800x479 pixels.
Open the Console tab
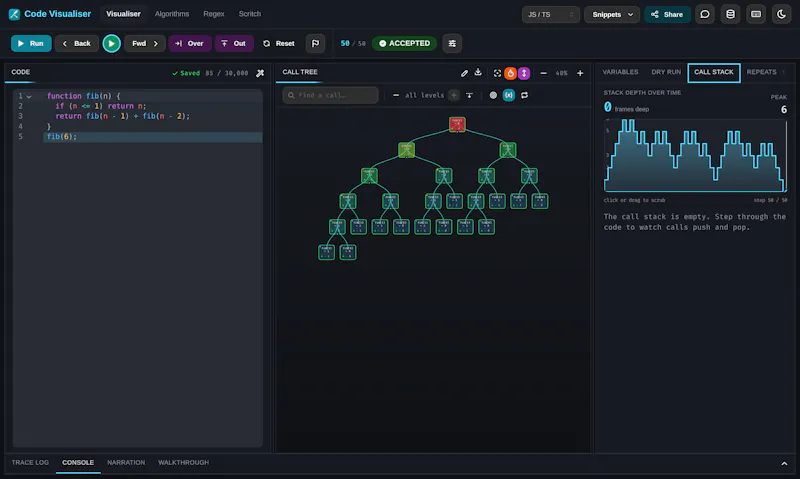[x=78, y=463]
